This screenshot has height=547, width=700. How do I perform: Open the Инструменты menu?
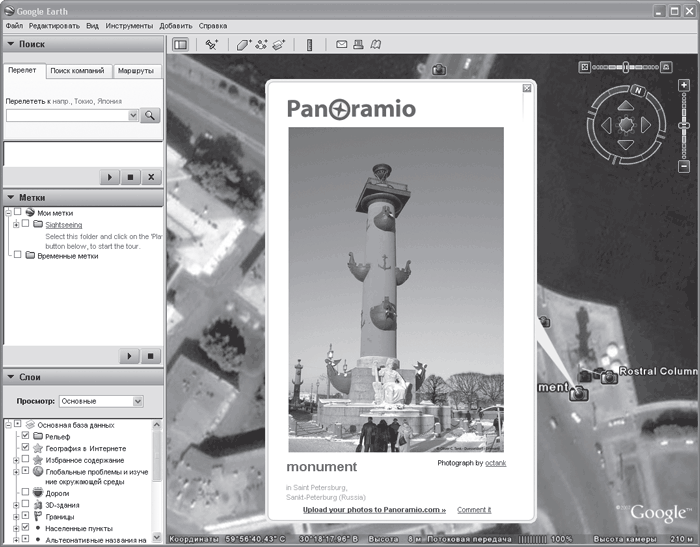pyautogui.click(x=129, y=26)
